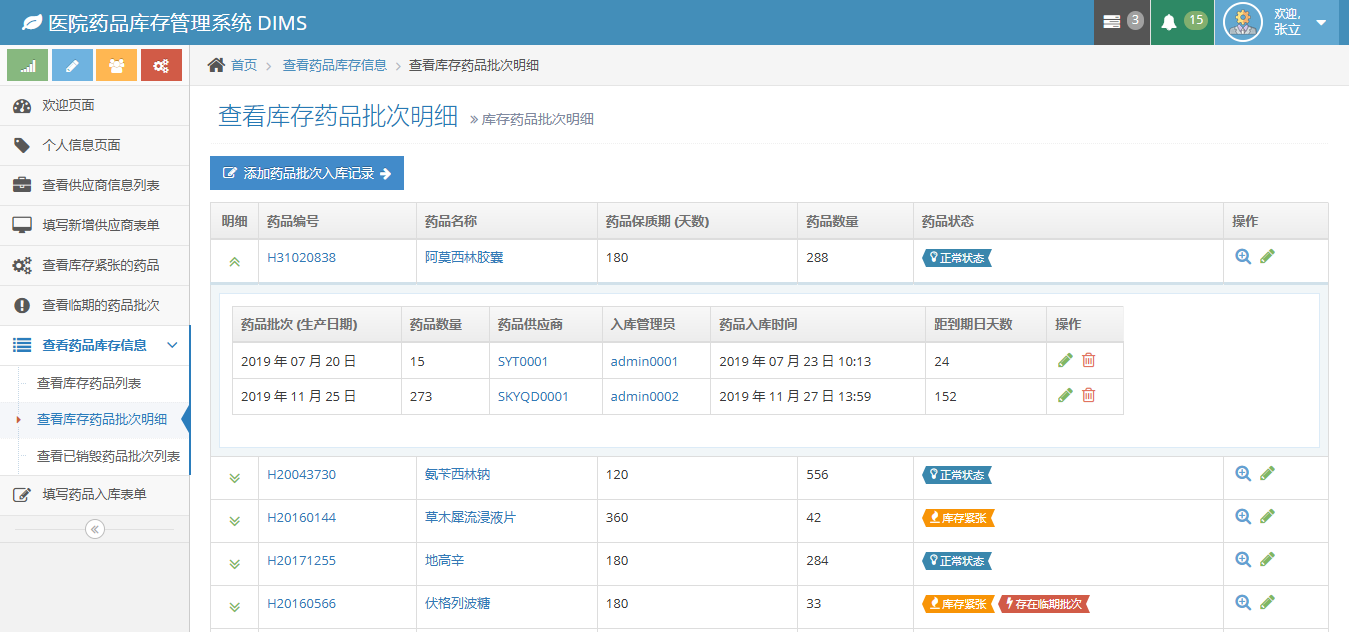Click the orange users shortcut icon
Screen dimensions: 1349x632
(116, 65)
